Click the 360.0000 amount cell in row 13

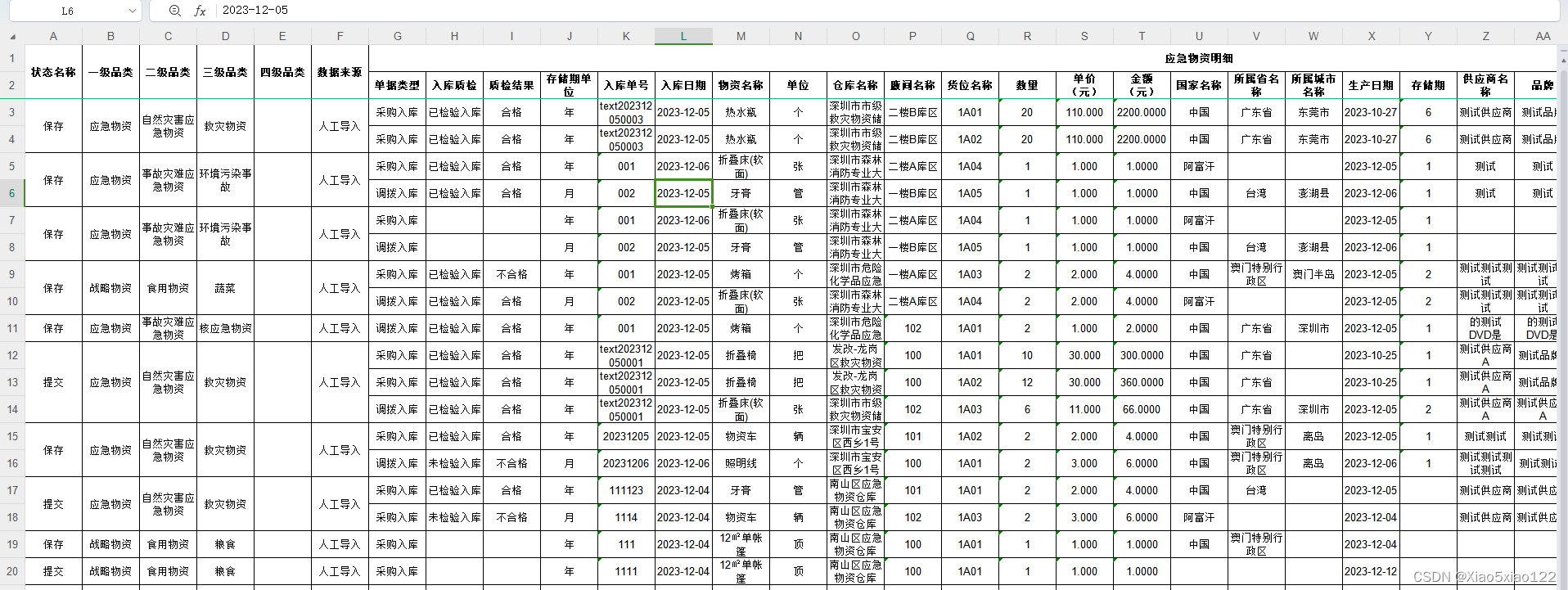1142,382
